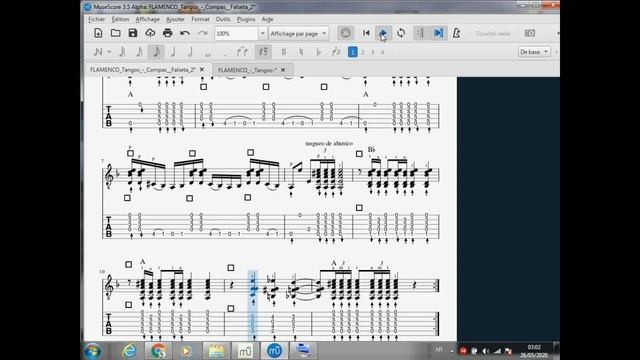Toggle note input mode N button
This screenshot has height=360, width=640.
coord(98,52)
